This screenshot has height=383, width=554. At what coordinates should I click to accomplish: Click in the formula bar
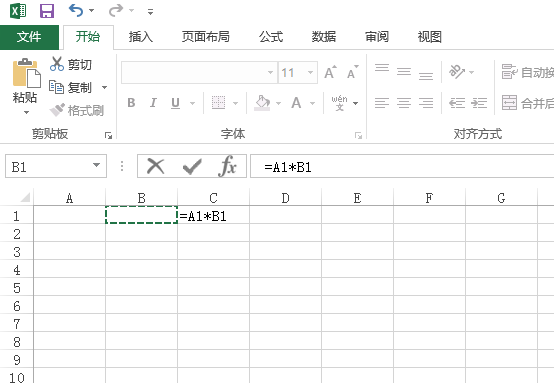coord(402,166)
